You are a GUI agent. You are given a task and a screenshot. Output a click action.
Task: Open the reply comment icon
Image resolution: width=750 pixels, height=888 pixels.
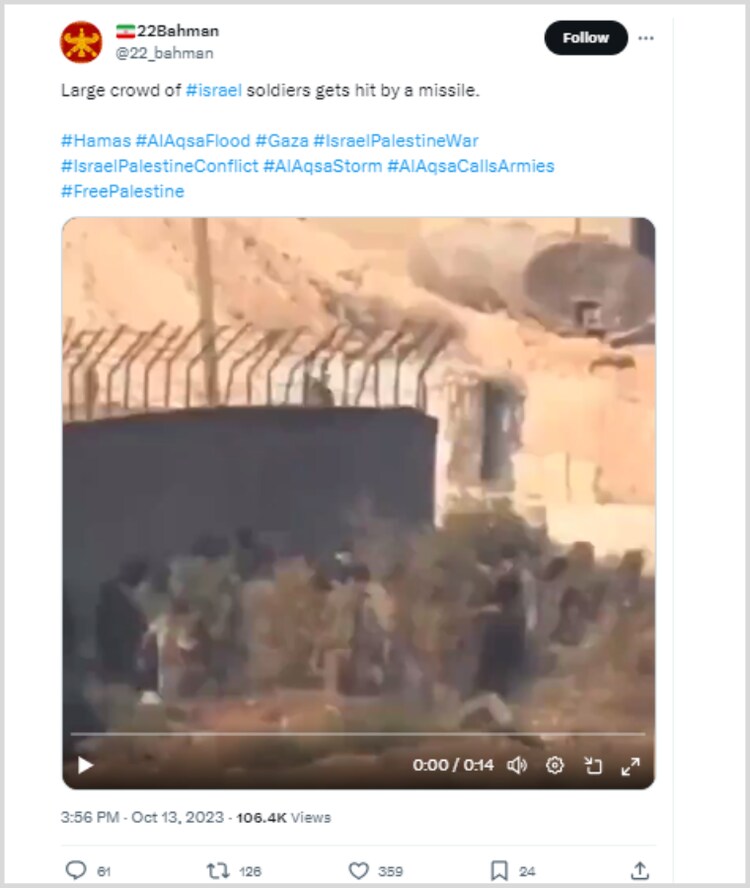coord(76,870)
